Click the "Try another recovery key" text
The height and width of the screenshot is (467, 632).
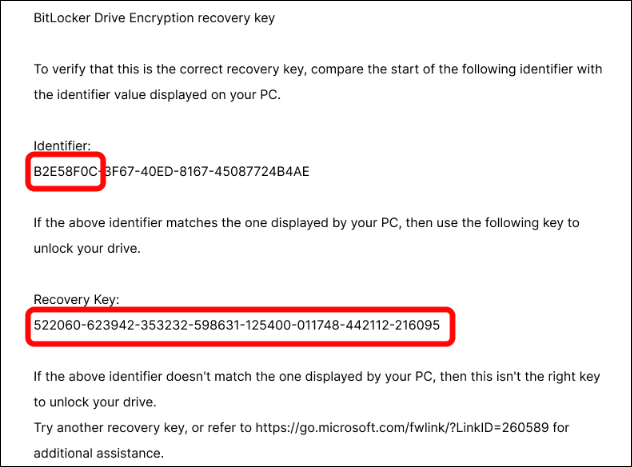coord(112,428)
